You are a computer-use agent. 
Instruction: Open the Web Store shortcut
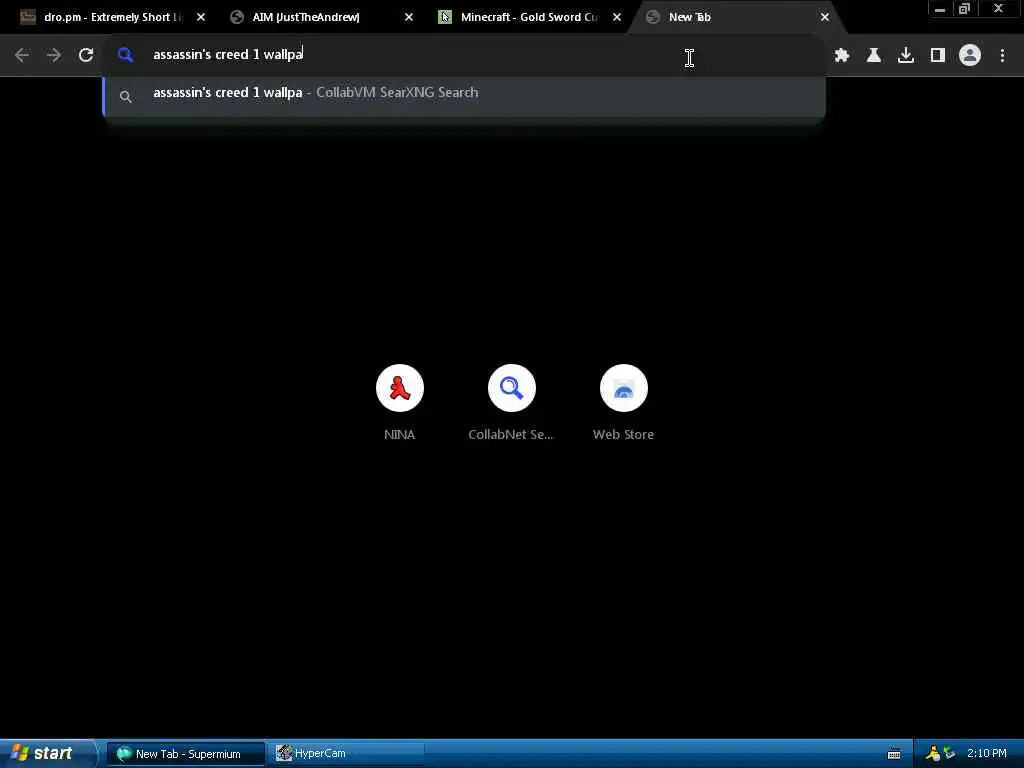point(623,402)
